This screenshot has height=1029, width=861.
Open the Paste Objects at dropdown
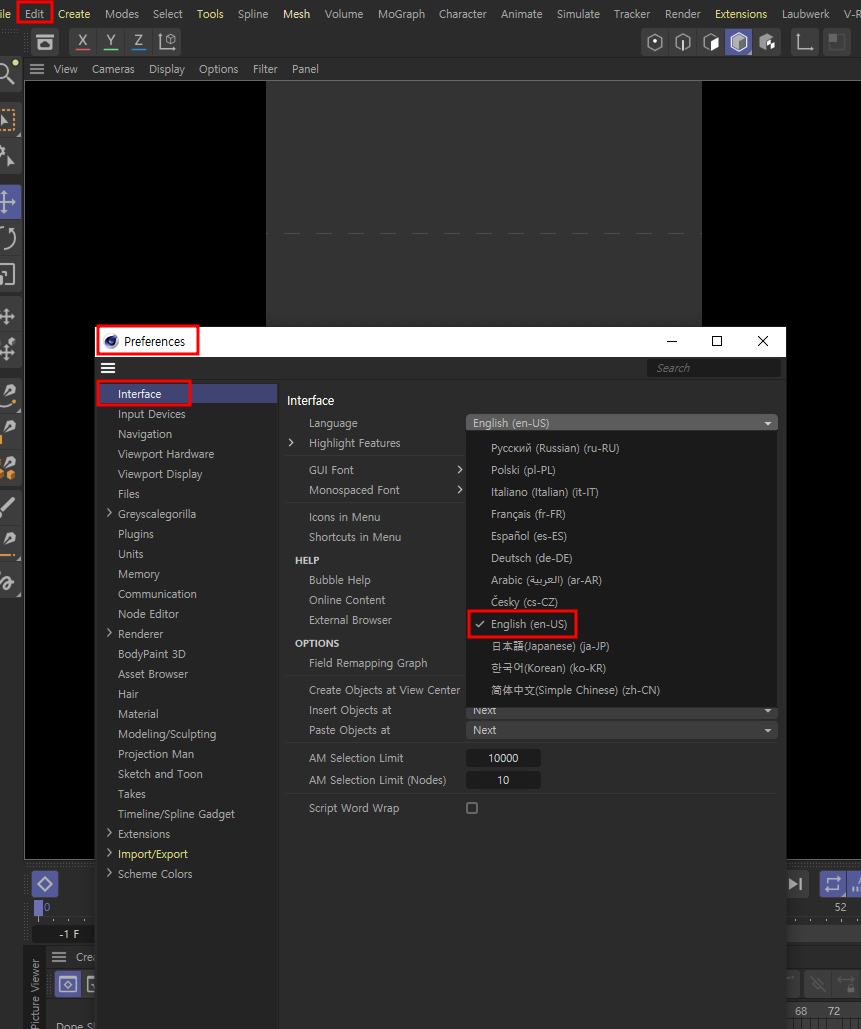(621, 730)
